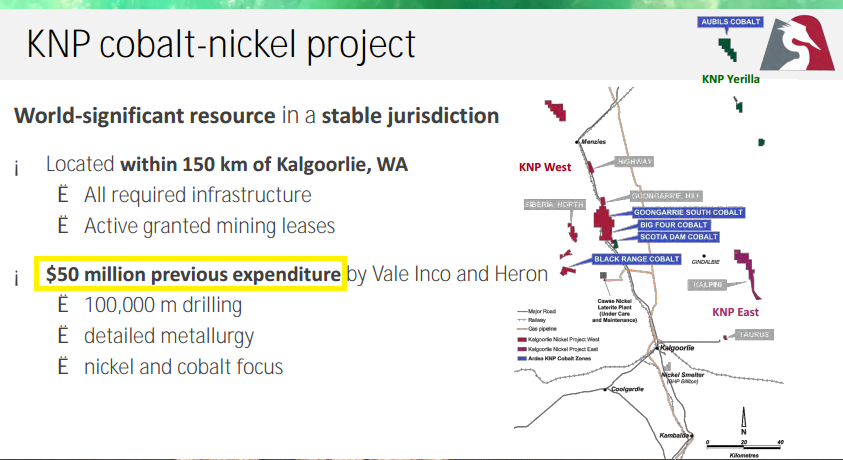Click Cawse Nickel Laterite Plant label
Screen dimensions: 843x460
(614, 311)
